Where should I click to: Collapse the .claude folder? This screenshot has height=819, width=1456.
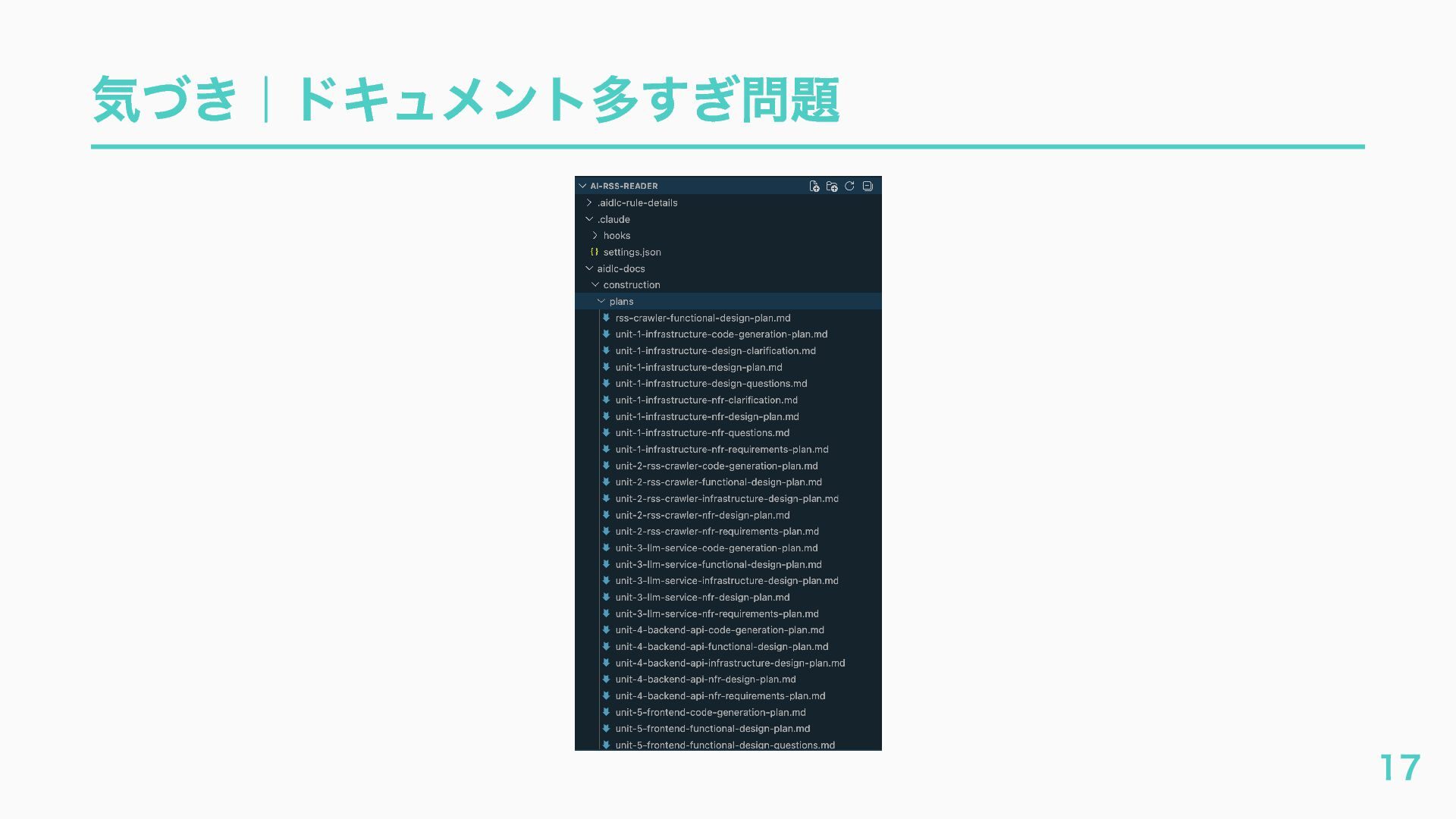tap(589, 219)
